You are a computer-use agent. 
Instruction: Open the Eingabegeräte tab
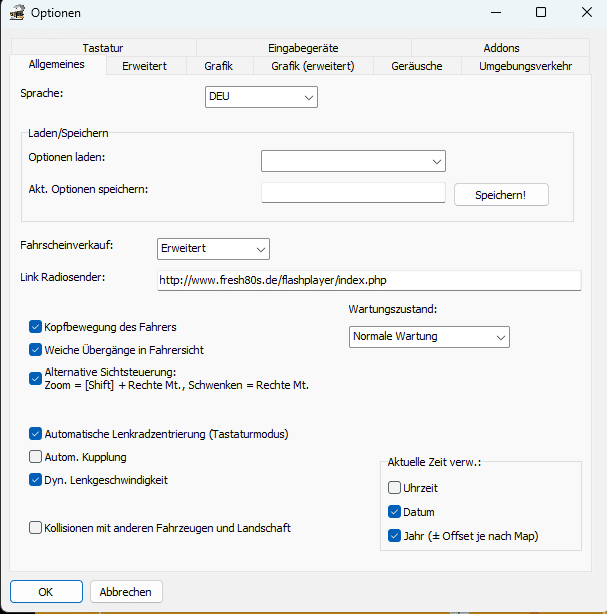(x=303, y=47)
